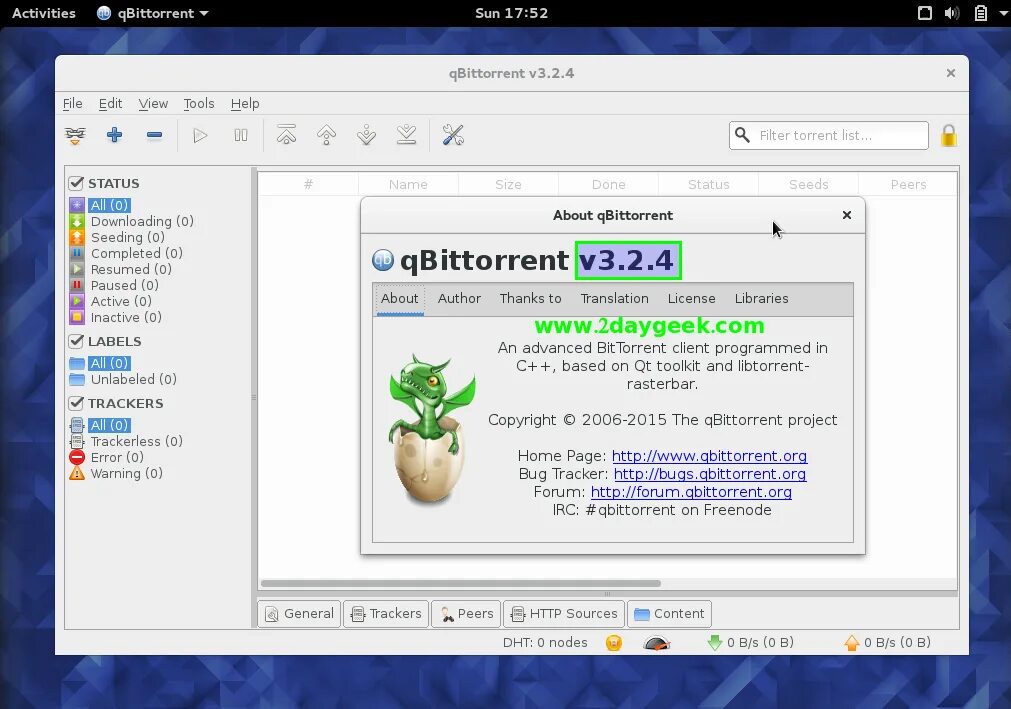Select the Inactive (0) status filter

(x=126, y=318)
